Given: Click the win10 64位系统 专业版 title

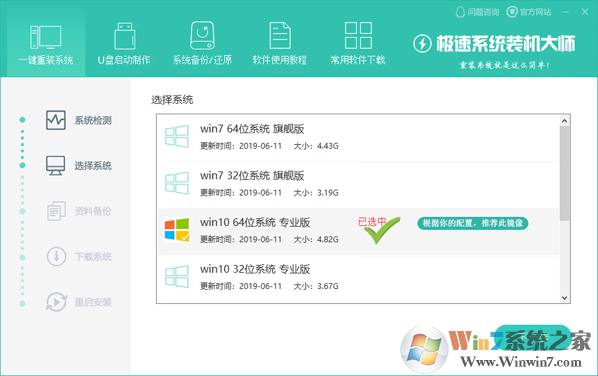Looking at the screenshot, I should (255, 222).
